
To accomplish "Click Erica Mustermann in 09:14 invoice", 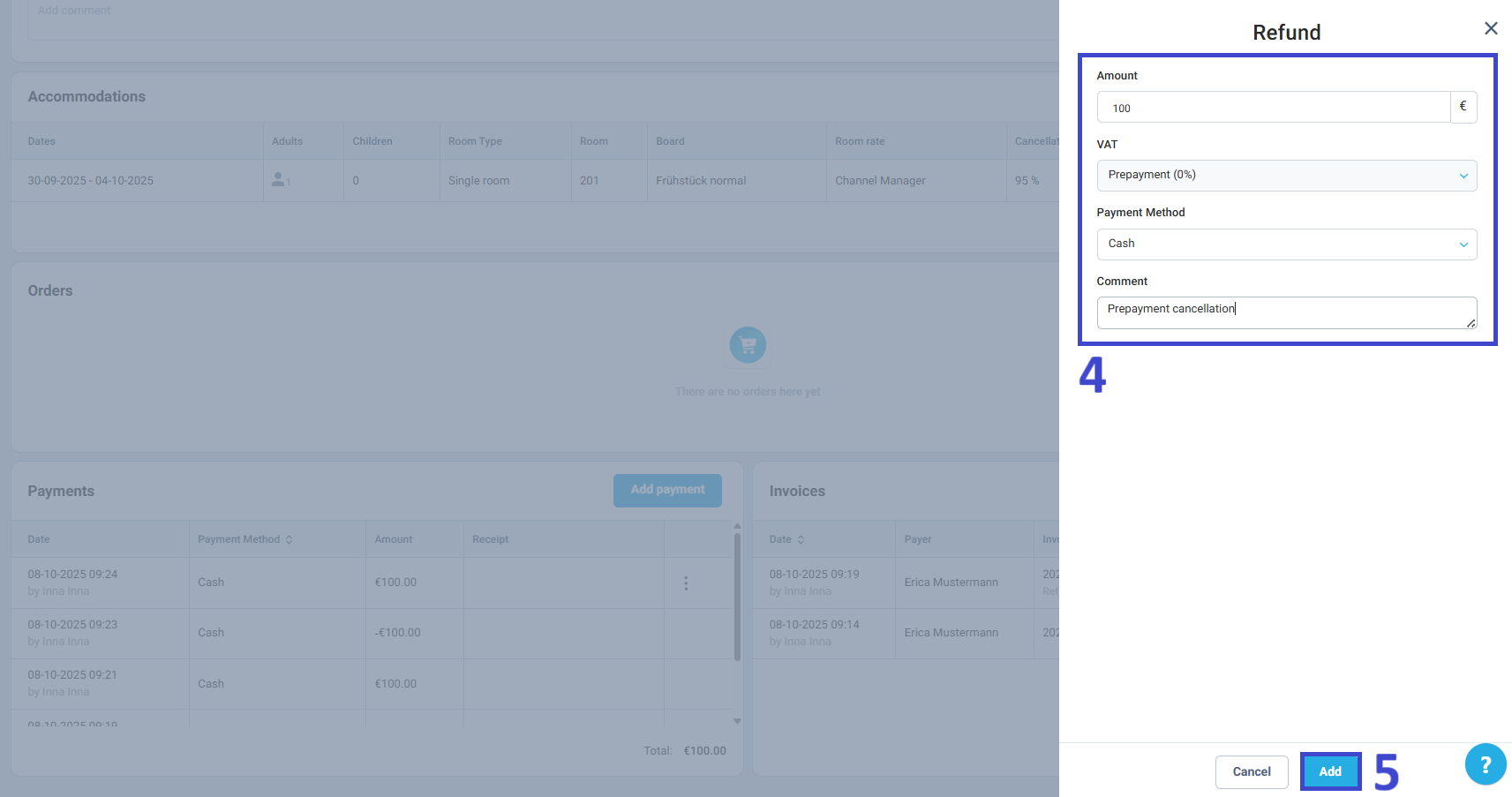I will click(951, 633).
